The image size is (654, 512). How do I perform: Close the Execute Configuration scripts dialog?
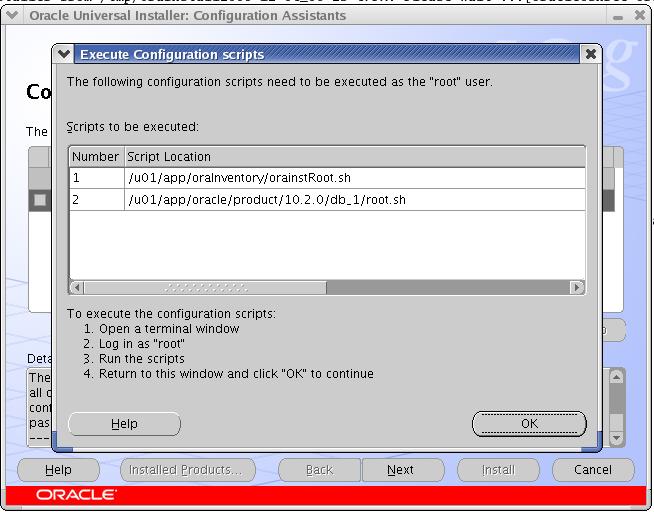tap(589, 54)
